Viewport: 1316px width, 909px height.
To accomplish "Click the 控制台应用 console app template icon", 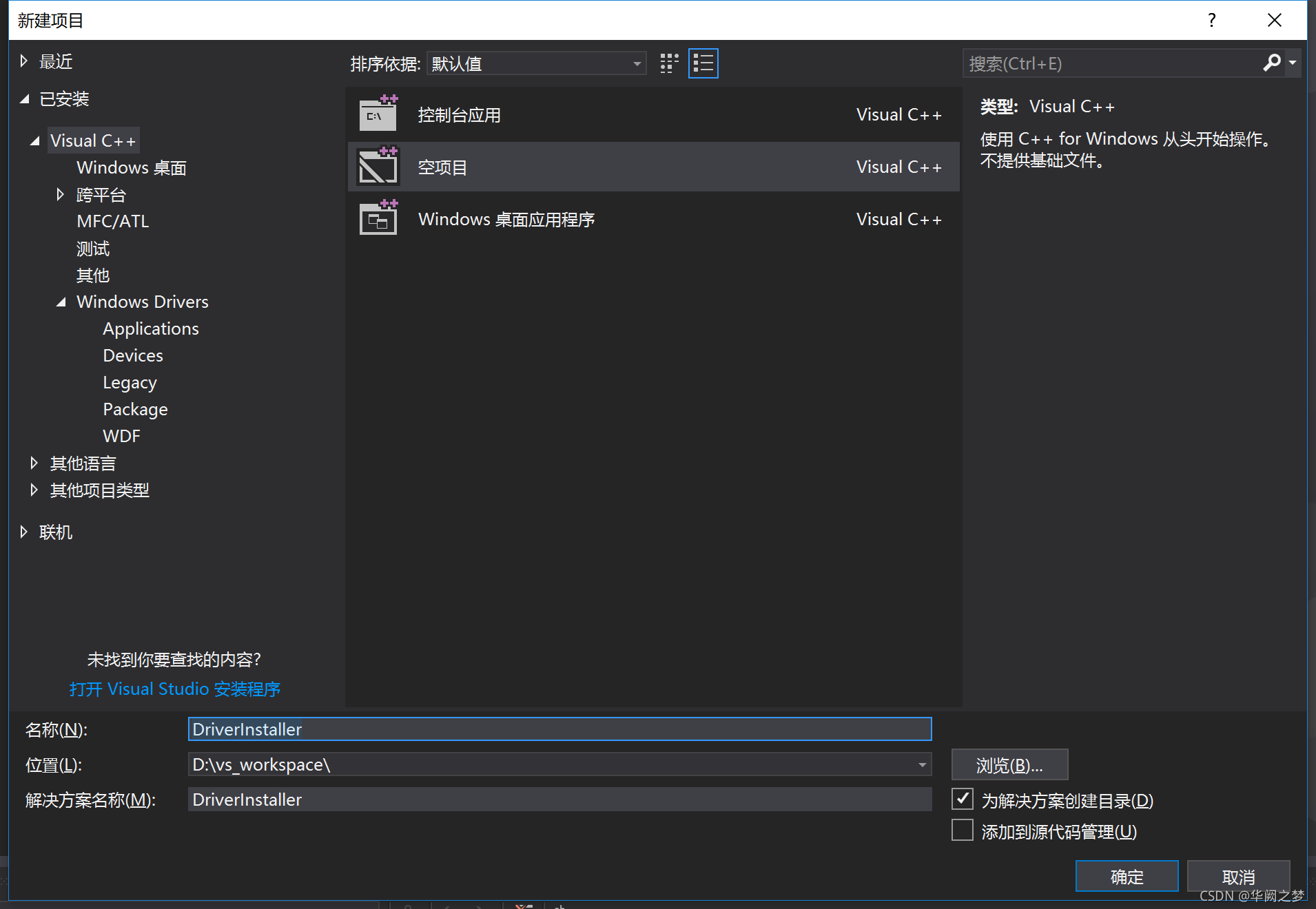I will click(378, 113).
